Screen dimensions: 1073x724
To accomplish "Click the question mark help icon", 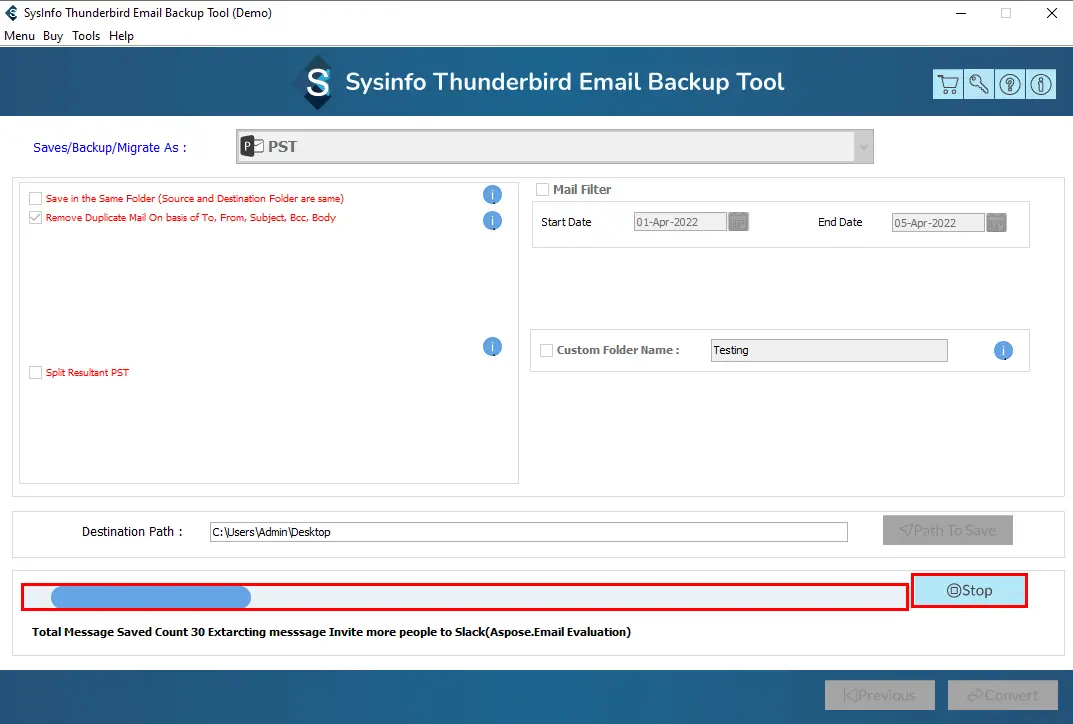I will point(1010,84).
